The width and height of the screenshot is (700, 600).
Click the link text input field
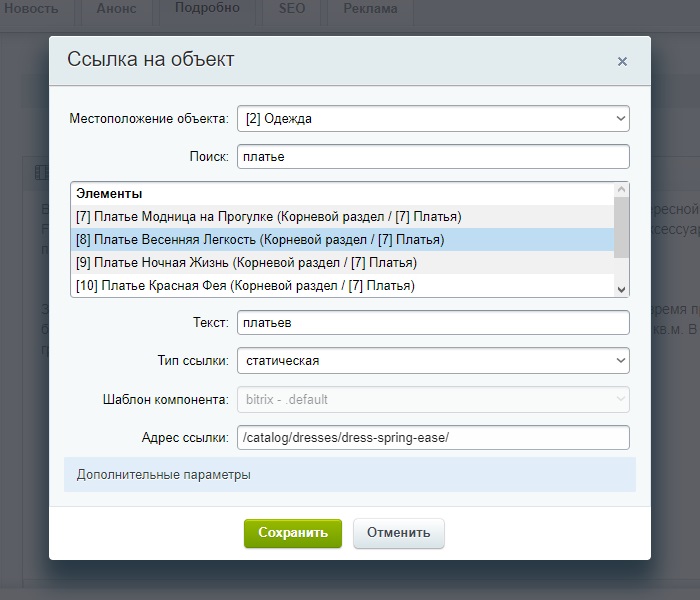(432, 323)
